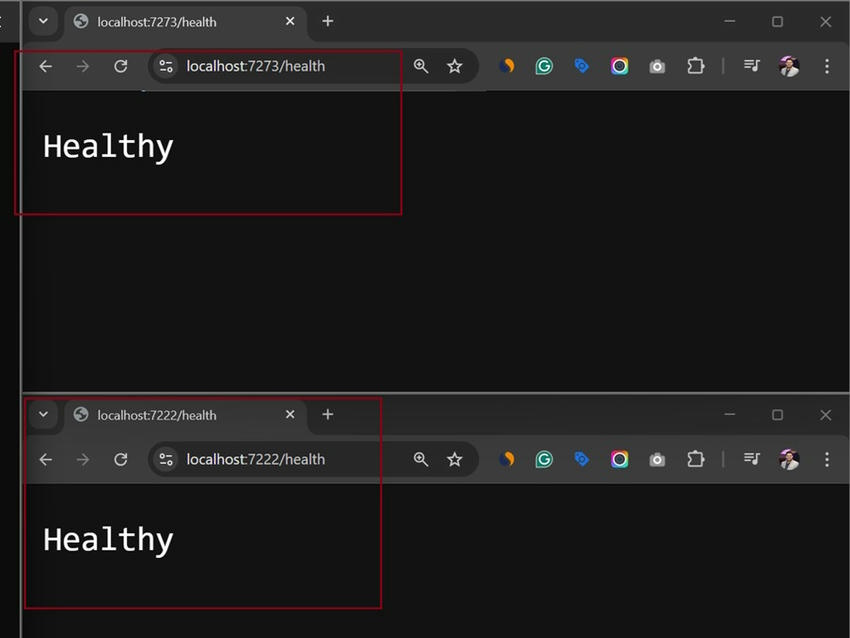
Task: Minimize the localhost:7273 browser window
Action: (730, 21)
